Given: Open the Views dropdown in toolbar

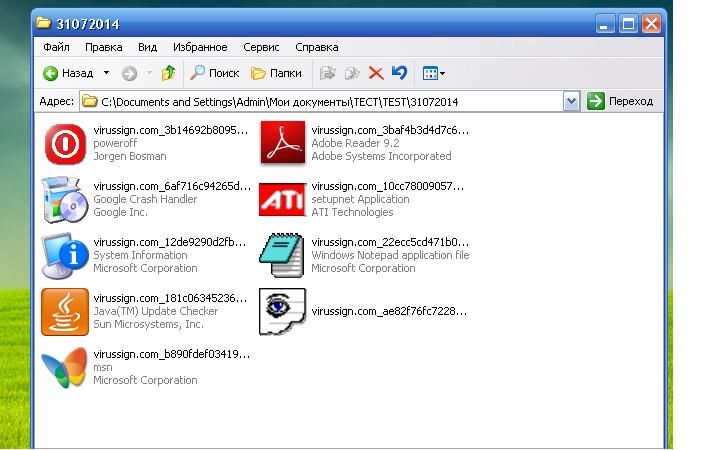Looking at the screenshot, I should (434, 73).
